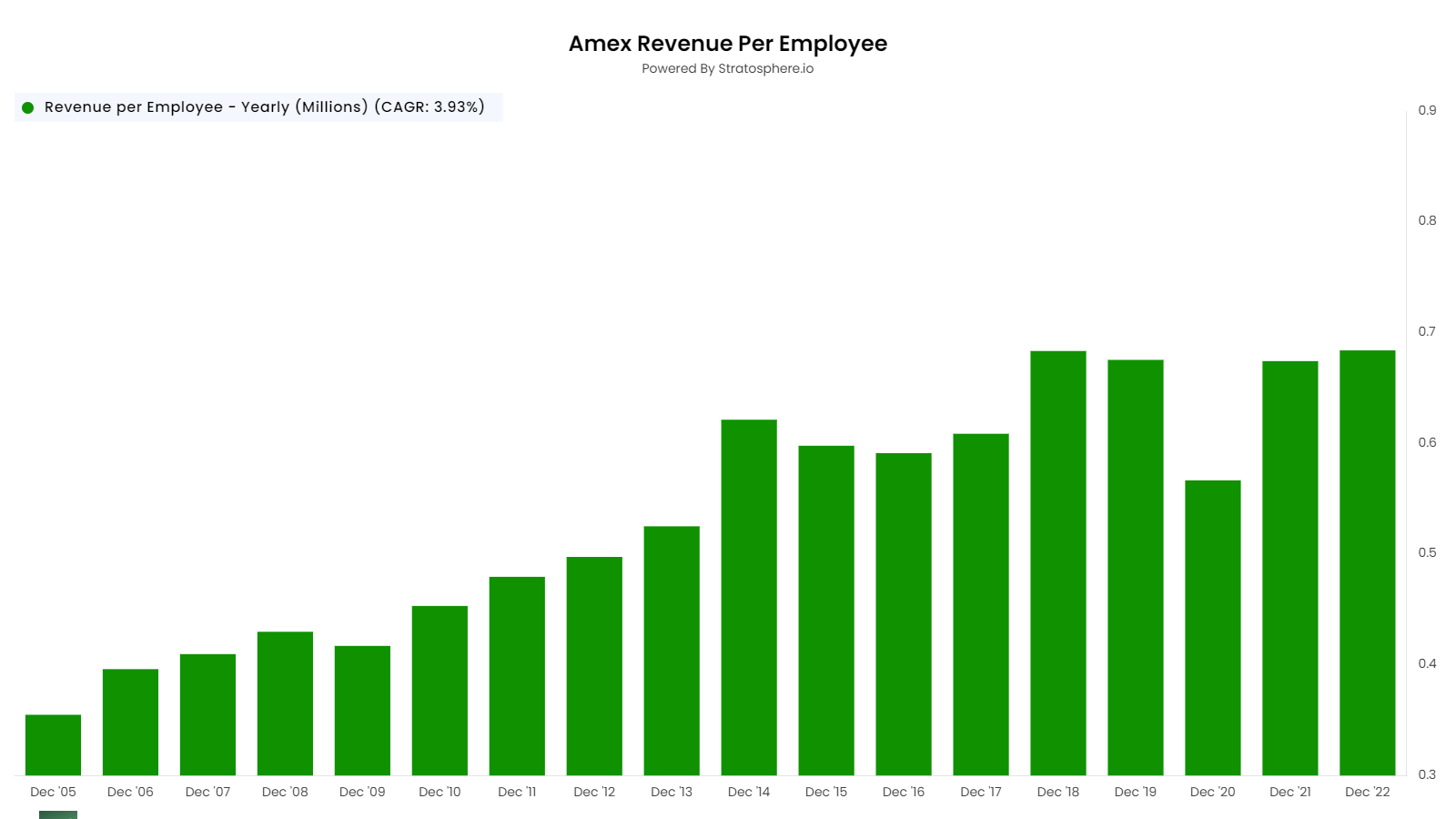This screenshot has height=819, width=1456.
Task: Select the Dec '06 bar
Action: [130, 723]
